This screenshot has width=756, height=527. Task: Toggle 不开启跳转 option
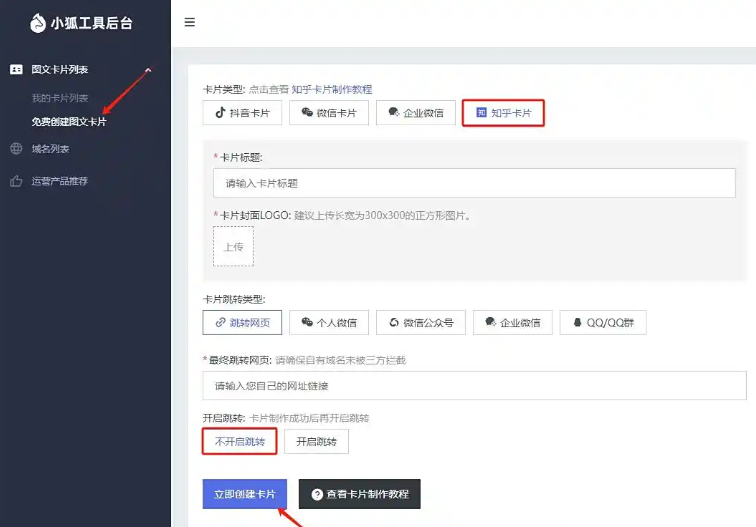(x=239, y=441)
